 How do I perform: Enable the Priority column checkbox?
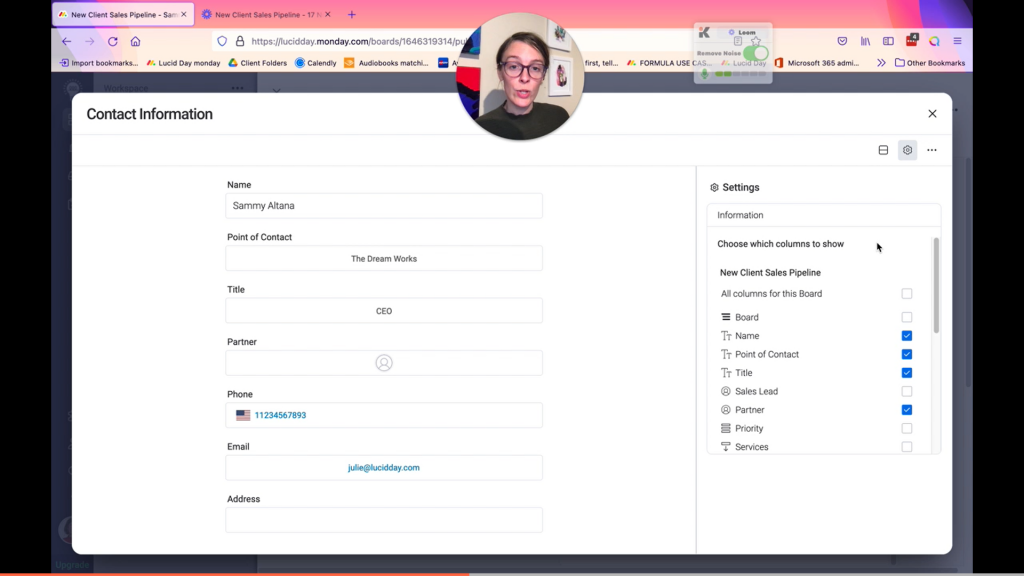[906, 428]
